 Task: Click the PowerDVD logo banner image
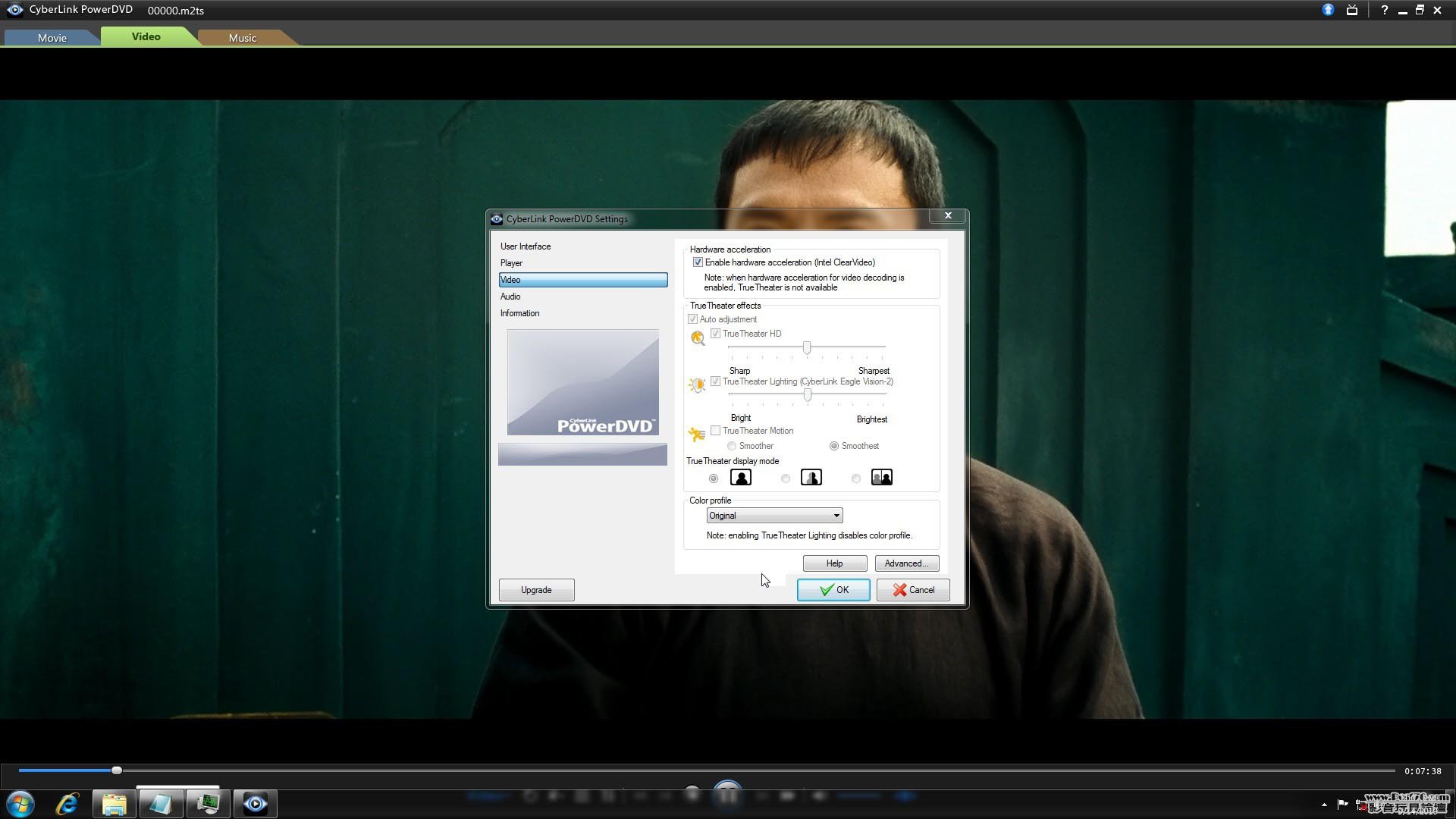coord(582,382)
